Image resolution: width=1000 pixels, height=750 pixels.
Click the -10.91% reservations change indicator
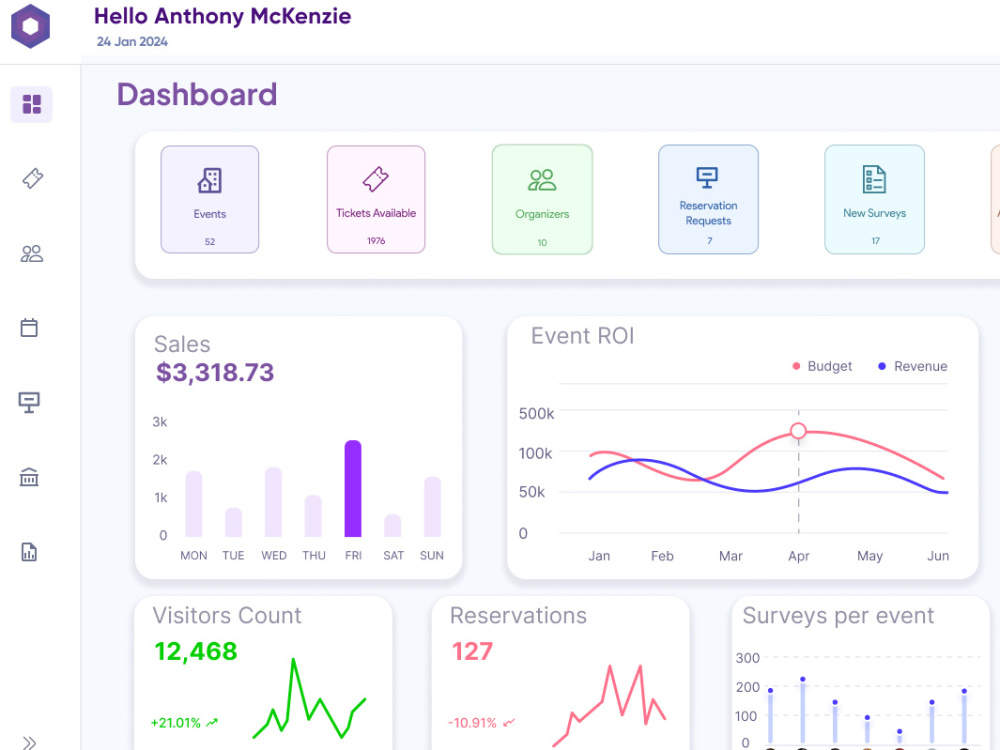click(482, 723)
